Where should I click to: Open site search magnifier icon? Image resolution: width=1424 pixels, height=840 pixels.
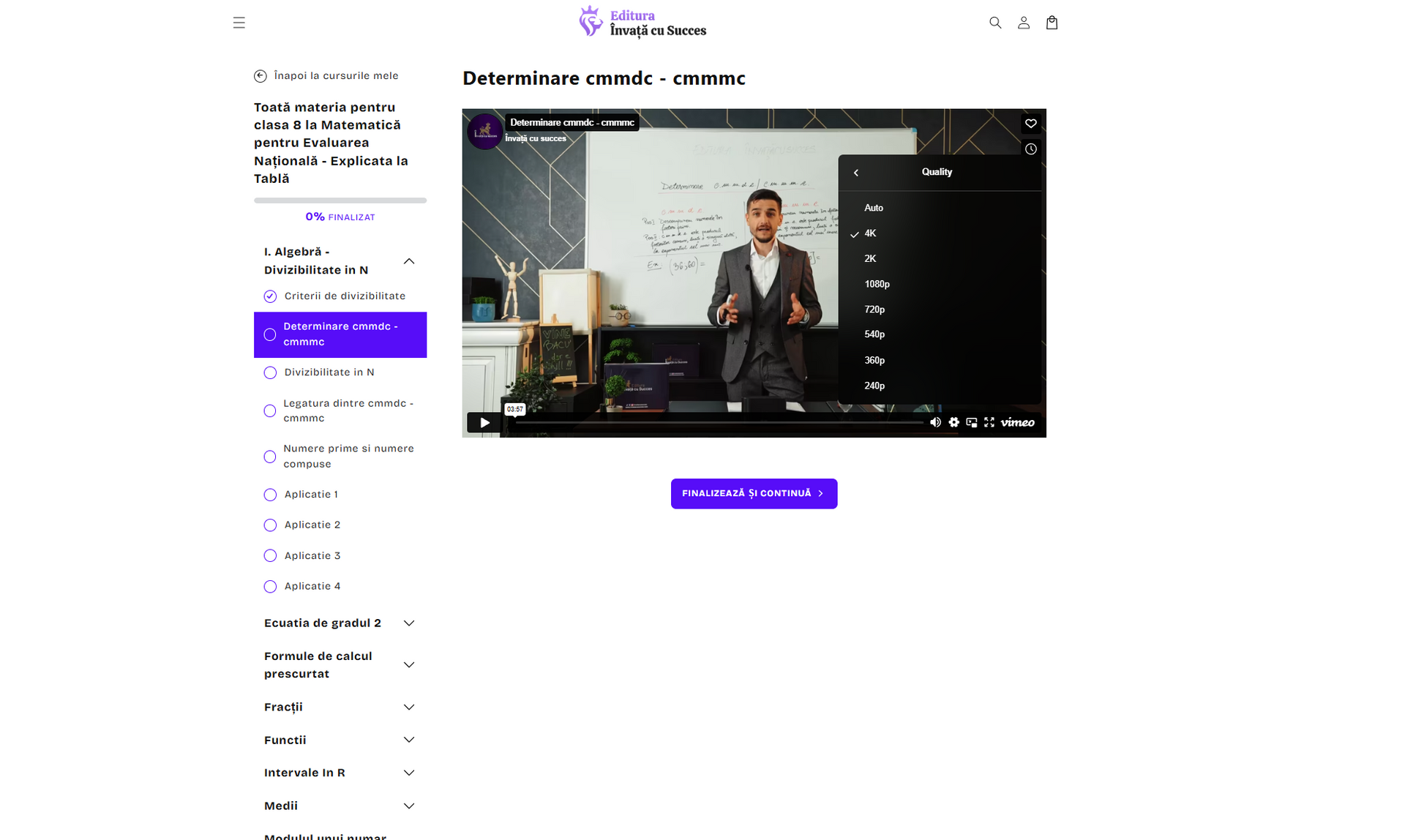[x=995, y=23]
